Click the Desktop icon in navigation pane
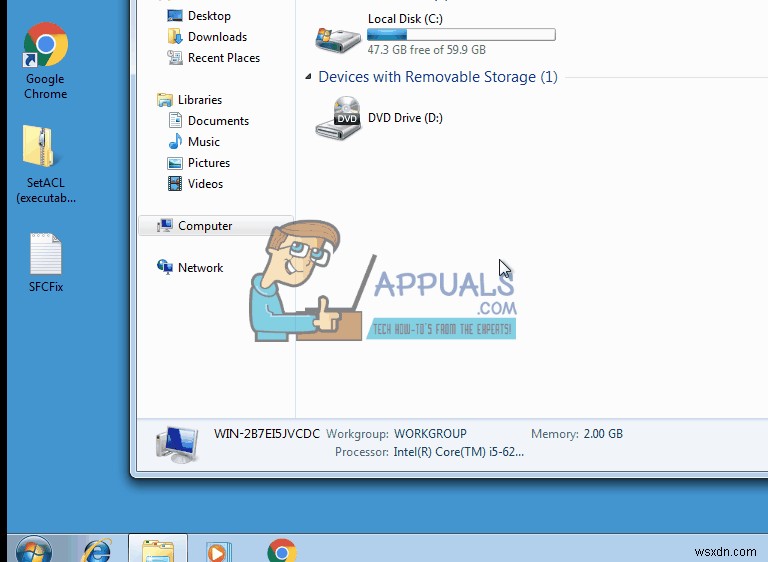The height and width of the screenshot is (562, 768). click(175, 16)
